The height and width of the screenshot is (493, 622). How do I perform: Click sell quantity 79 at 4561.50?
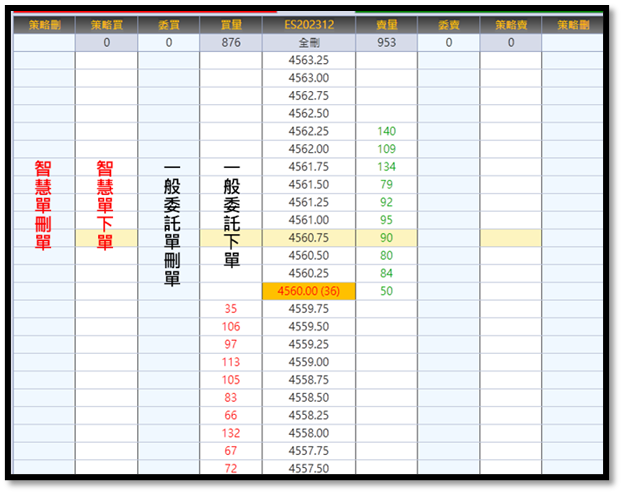tap(386, 184)
